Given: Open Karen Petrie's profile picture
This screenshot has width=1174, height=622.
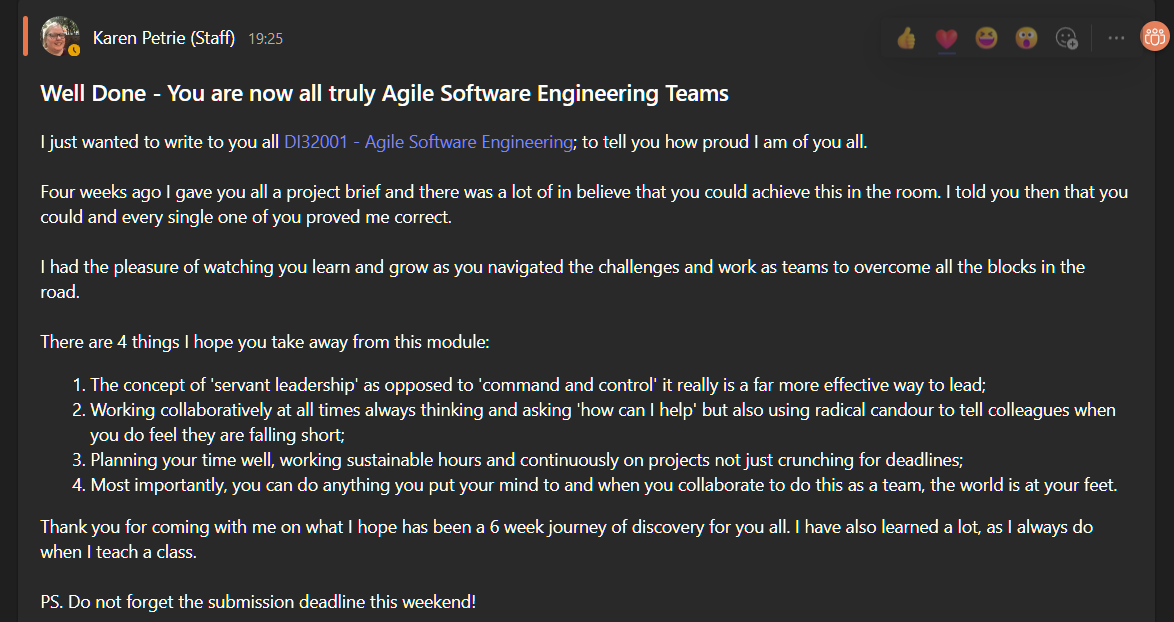Looking at the screenshot, I should click(59, 35).
